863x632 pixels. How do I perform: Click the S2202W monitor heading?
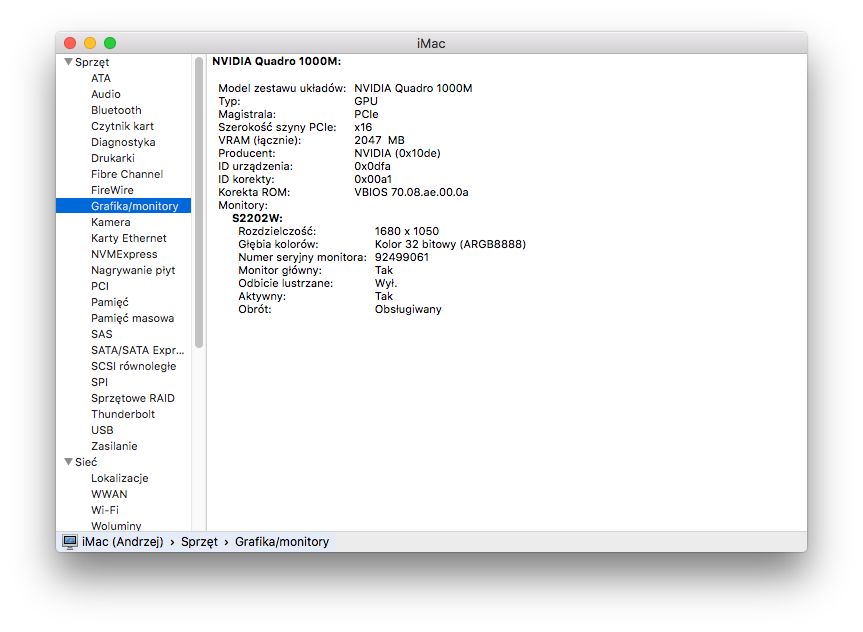[x=257, y=218]
